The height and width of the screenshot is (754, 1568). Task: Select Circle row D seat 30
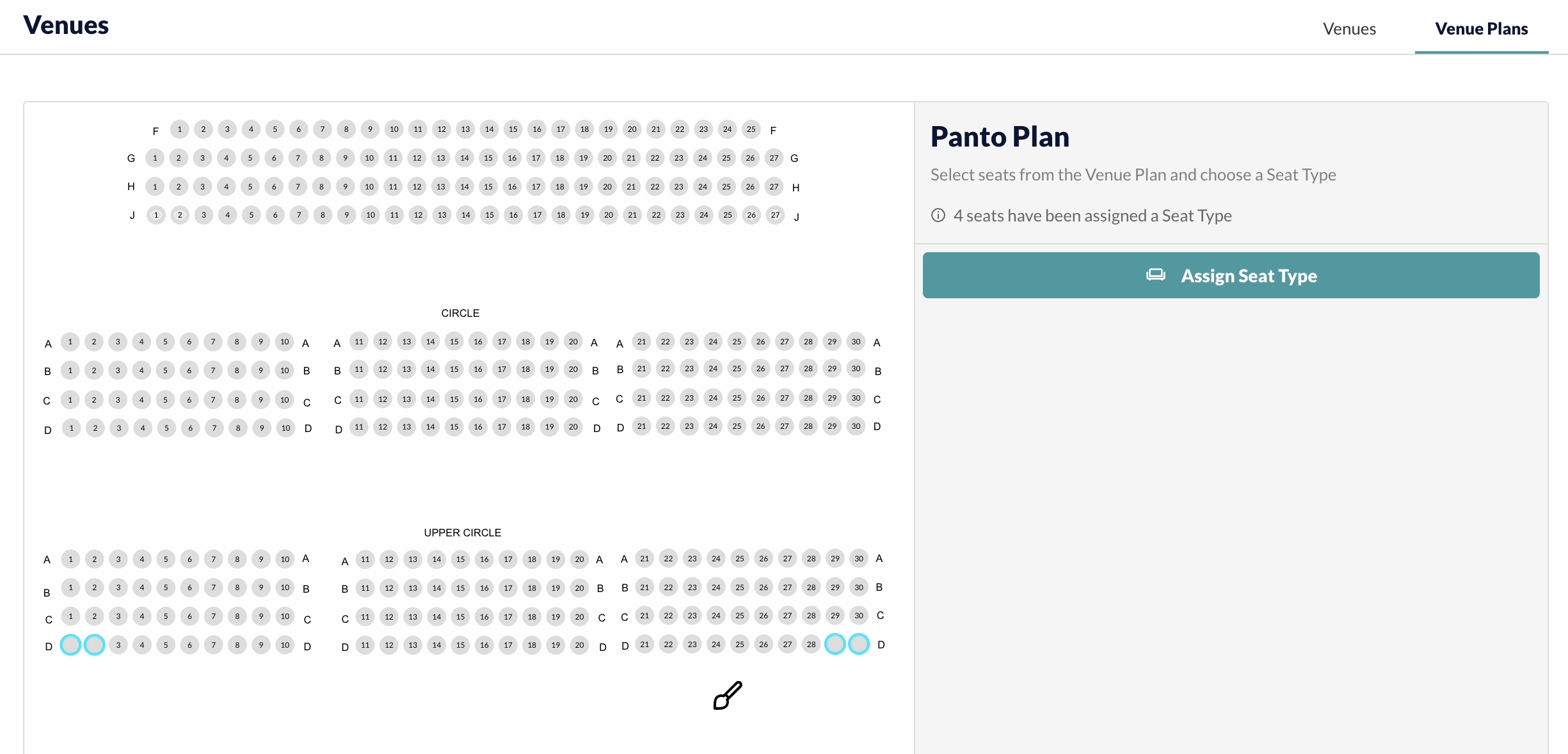pyautogui.click(x=856, y=426)
